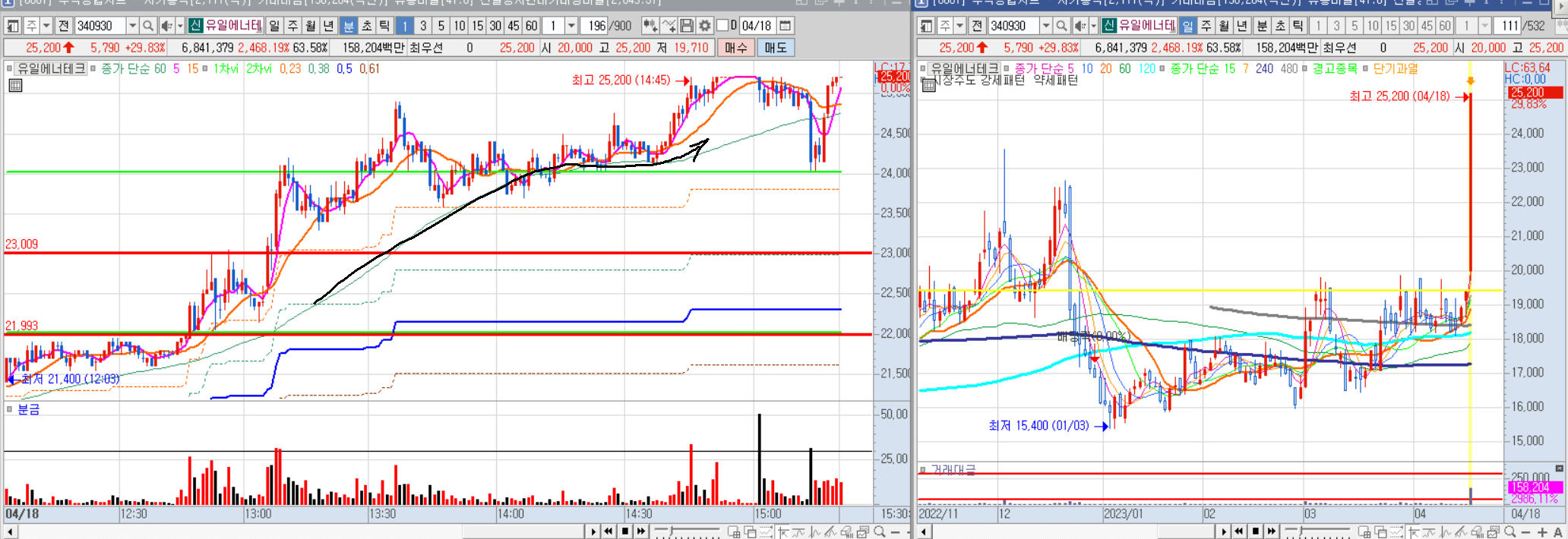Select the 일 (daily) period in left chart

[x=274, y=26]
